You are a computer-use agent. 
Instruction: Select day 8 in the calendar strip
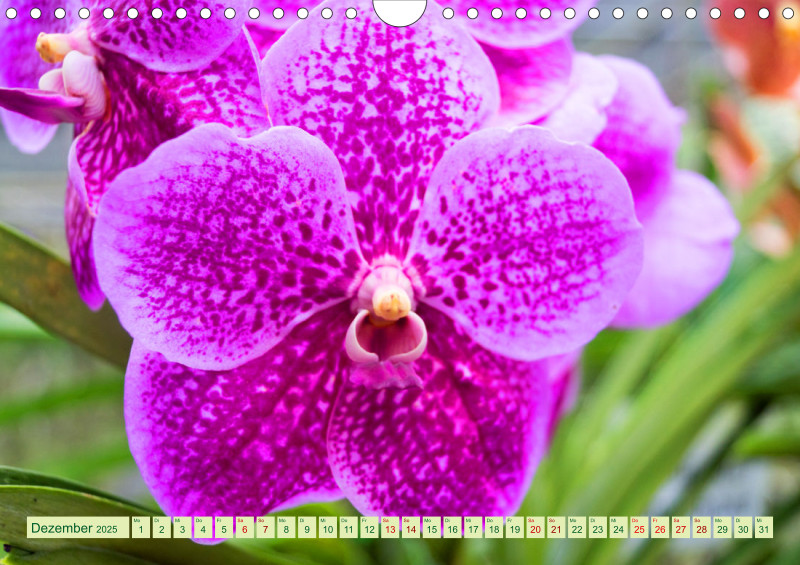click(x=286, y=527)
